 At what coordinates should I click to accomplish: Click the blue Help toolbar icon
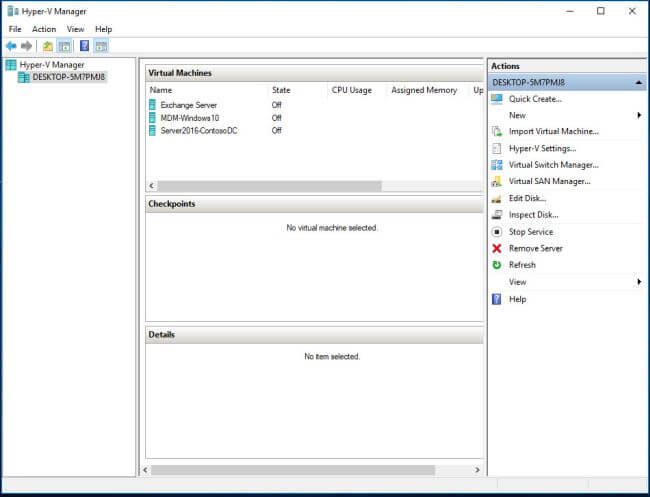pos(85,46)
